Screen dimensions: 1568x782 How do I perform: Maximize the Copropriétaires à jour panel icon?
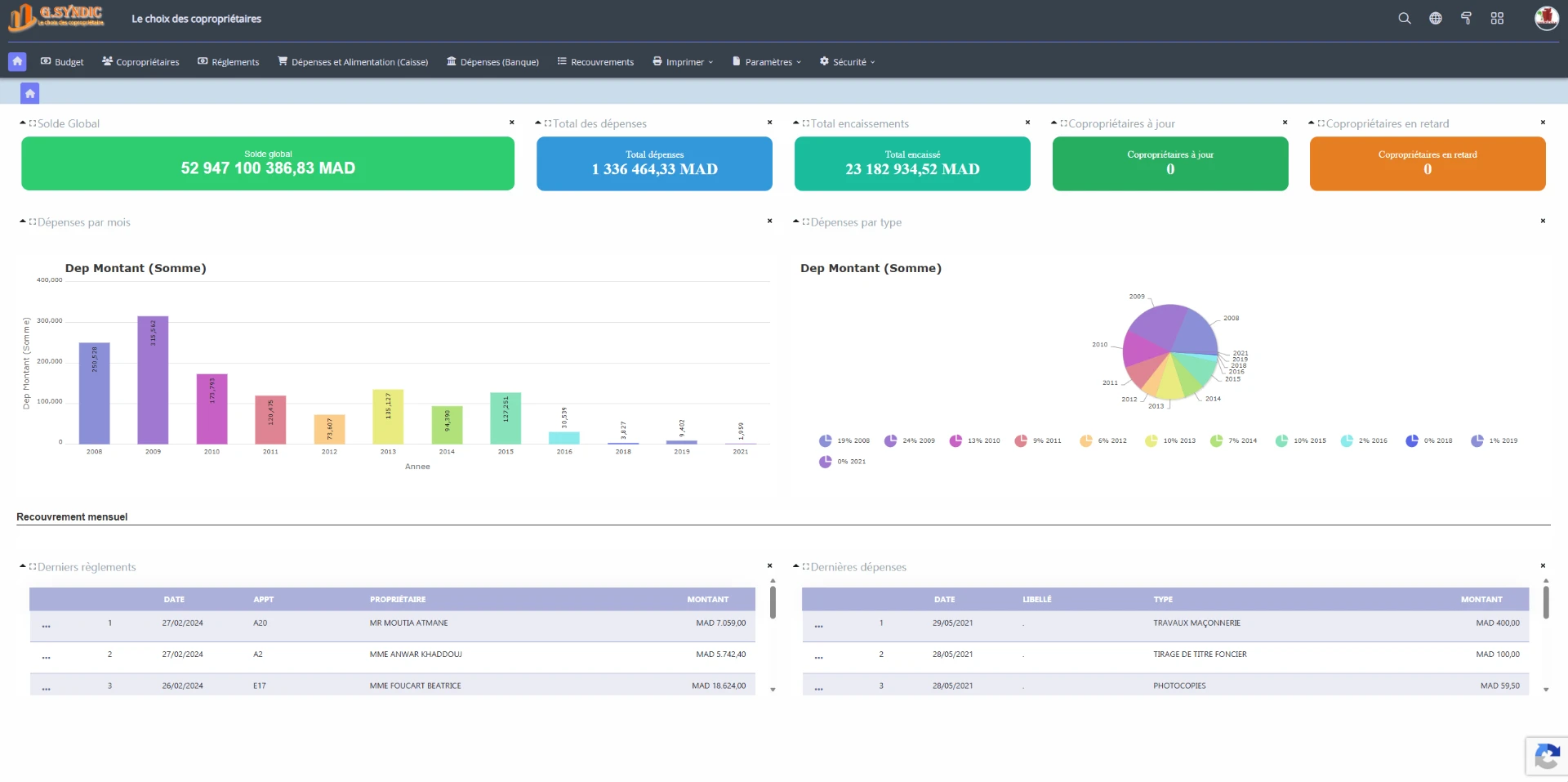(x=1064, y=123)
